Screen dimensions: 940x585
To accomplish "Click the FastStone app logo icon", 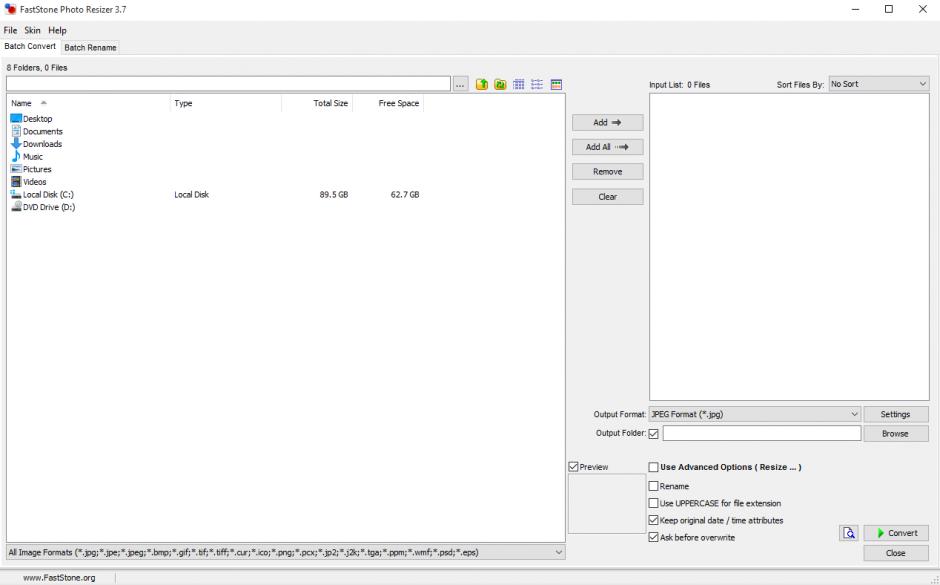I will coord(10,9).
